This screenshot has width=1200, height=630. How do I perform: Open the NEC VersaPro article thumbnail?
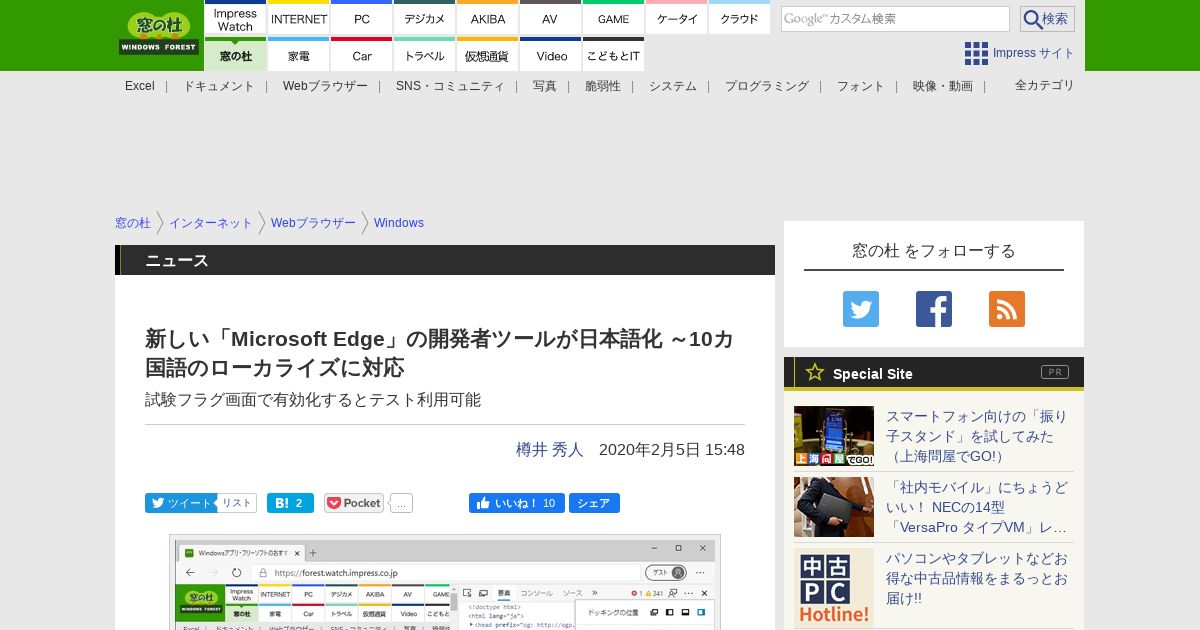834,507
